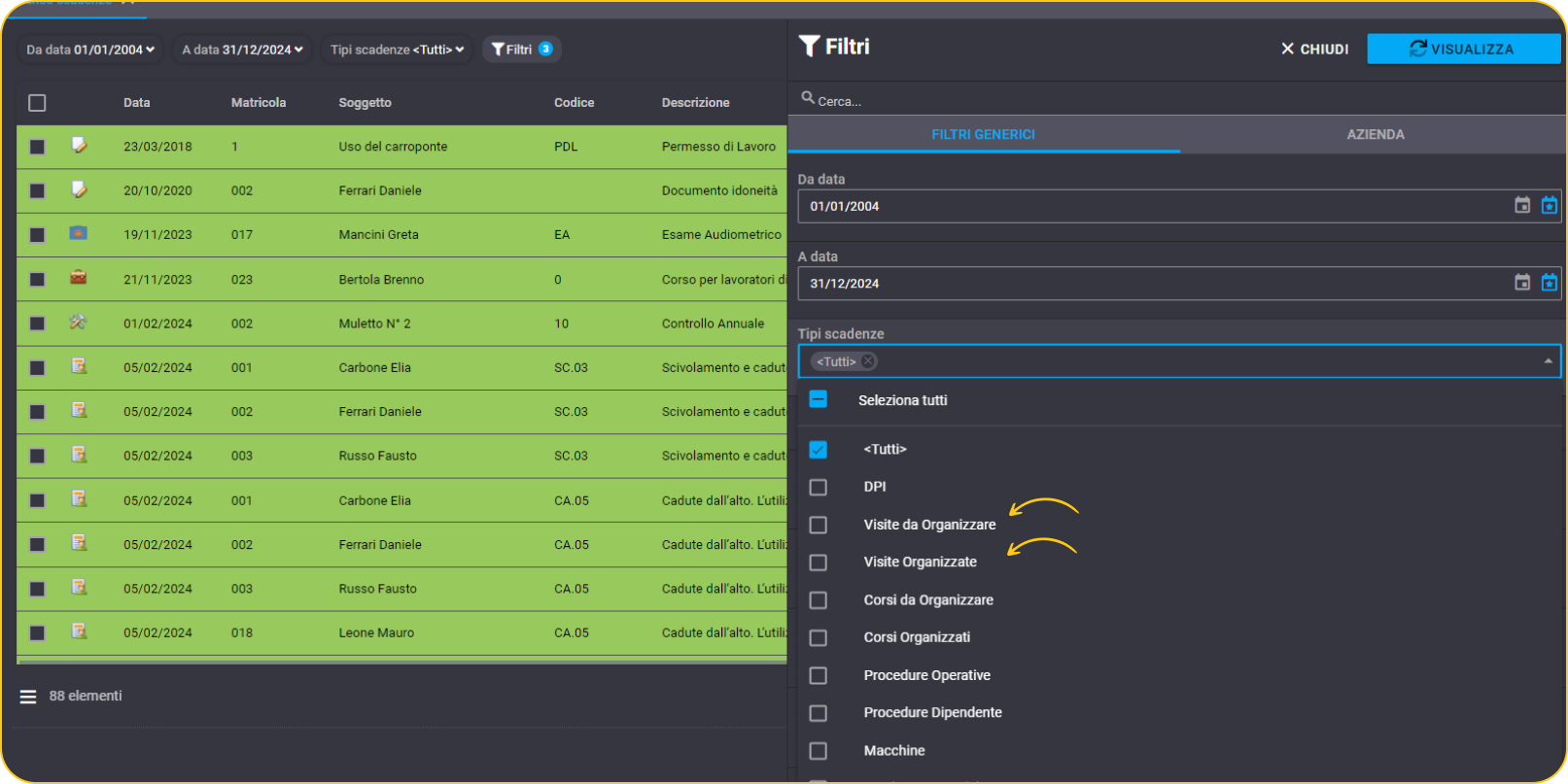This screenshot has height=784, width=1568.
Task: Check the Visite da Organizzare checkbox
Action: click(x=819, y=525)
